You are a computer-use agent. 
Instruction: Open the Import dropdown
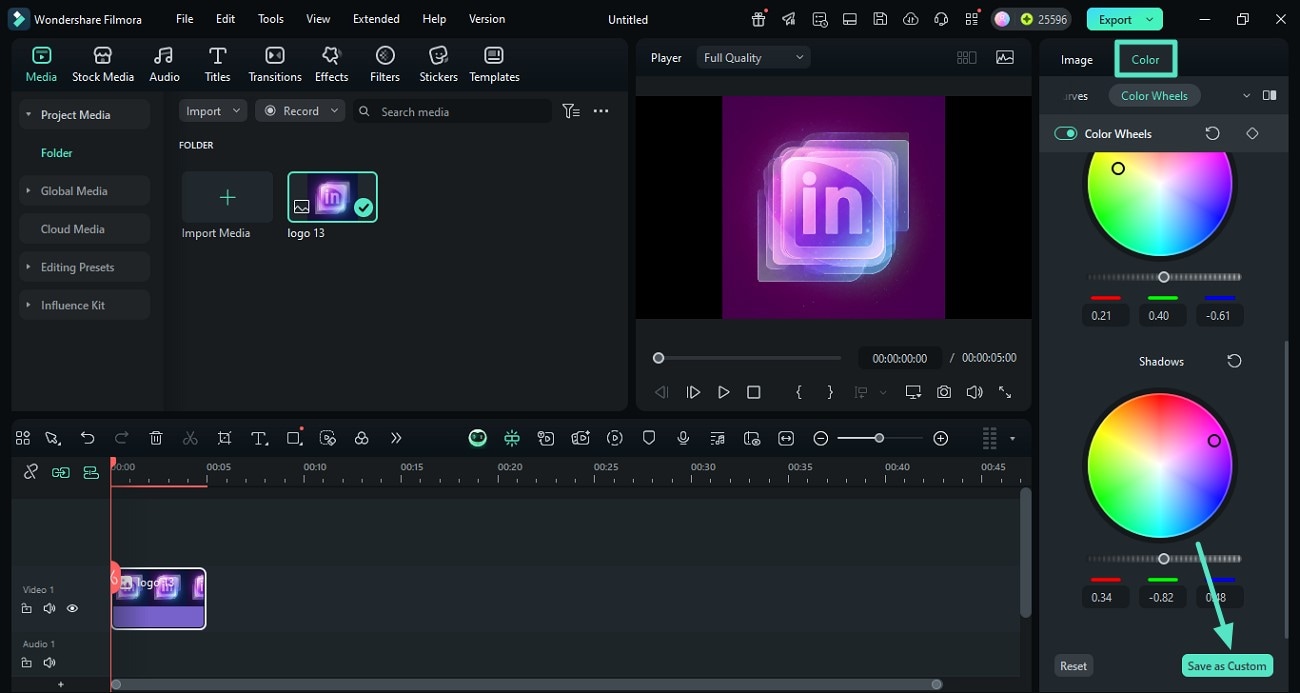pyautogui.click(x=213, y=111)
